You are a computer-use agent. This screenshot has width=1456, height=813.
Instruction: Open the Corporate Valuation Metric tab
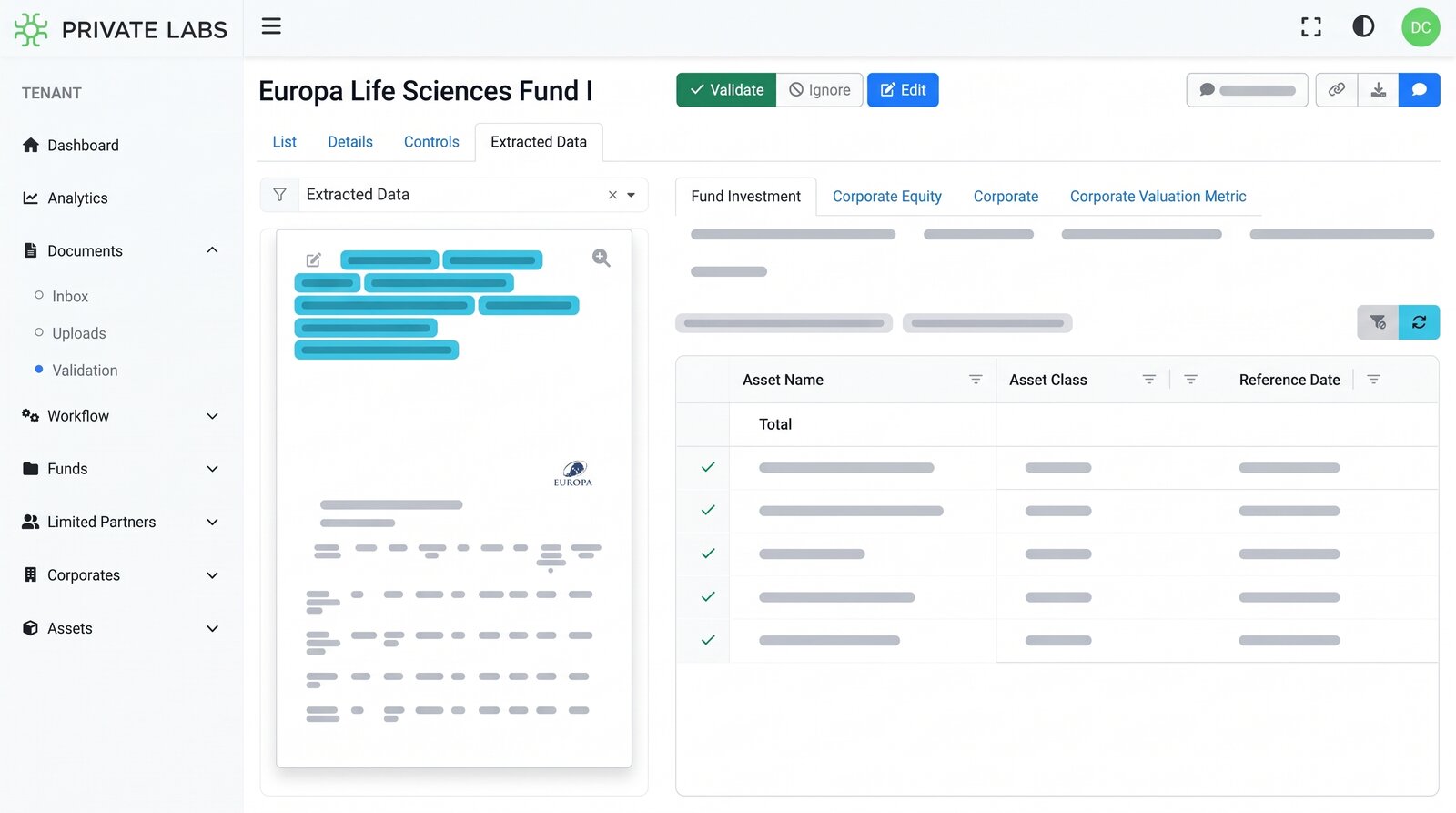1158,197
